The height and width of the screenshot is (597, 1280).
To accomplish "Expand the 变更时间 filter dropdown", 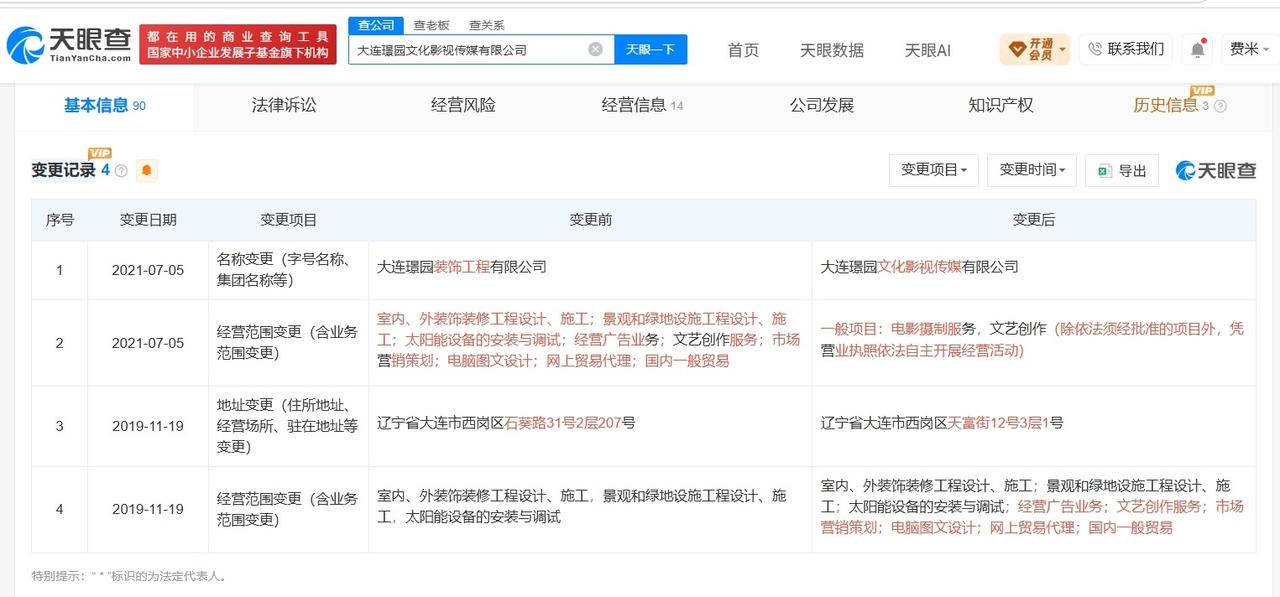I will (x=1032, y=170).
